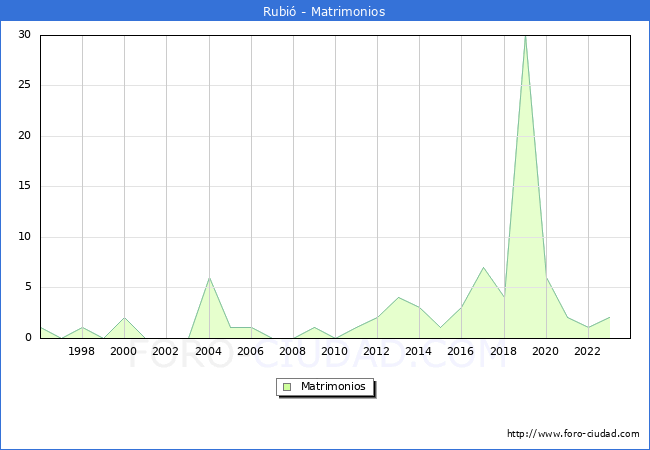Image resolution: width=650 pixels, height=450 pixels.
Task: Select the 2000 x-axis label
Action: [124, 351]
